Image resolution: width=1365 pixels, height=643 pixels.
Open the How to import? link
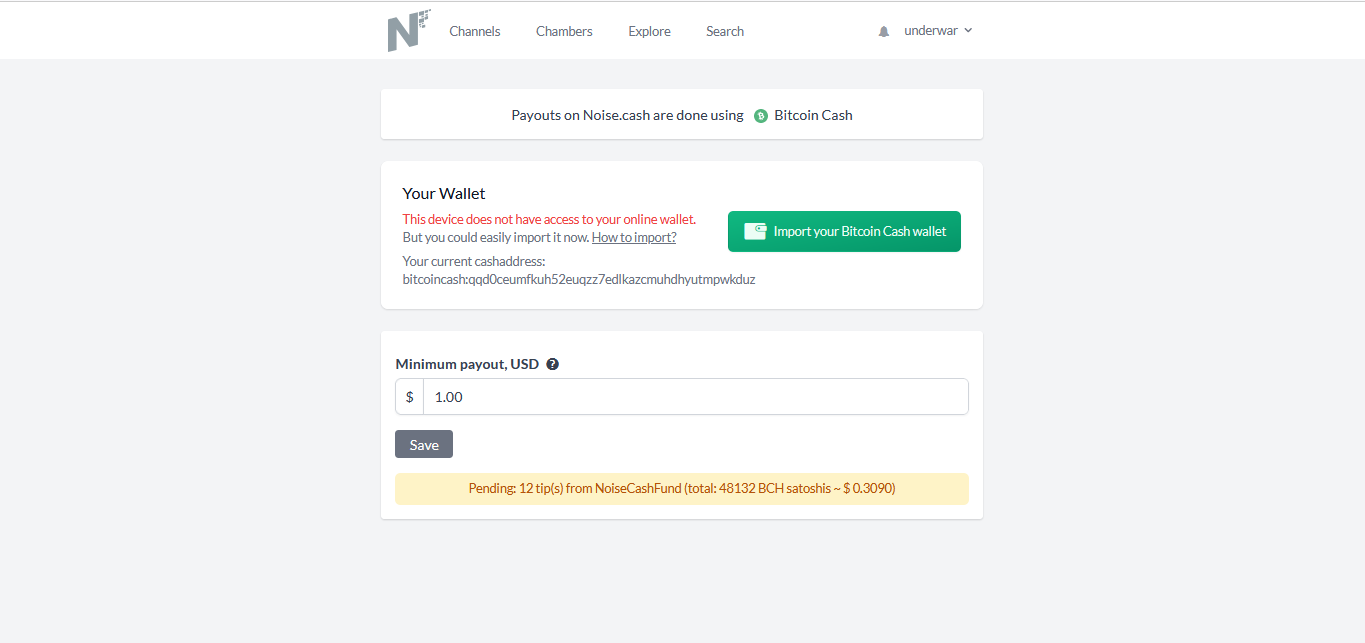click(634, 237)
